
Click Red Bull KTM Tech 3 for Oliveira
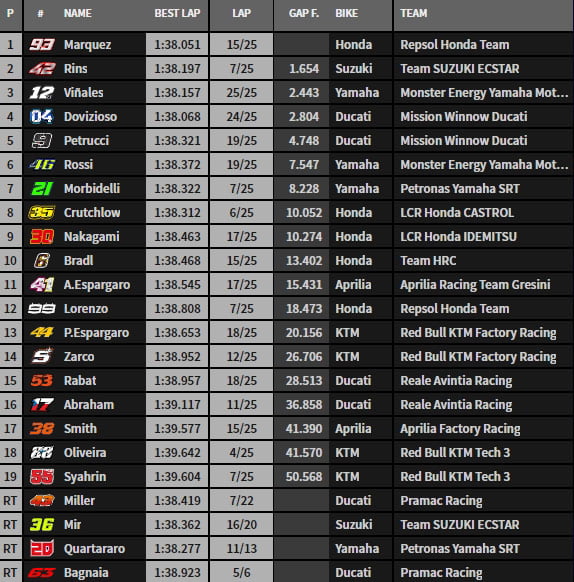455,452
